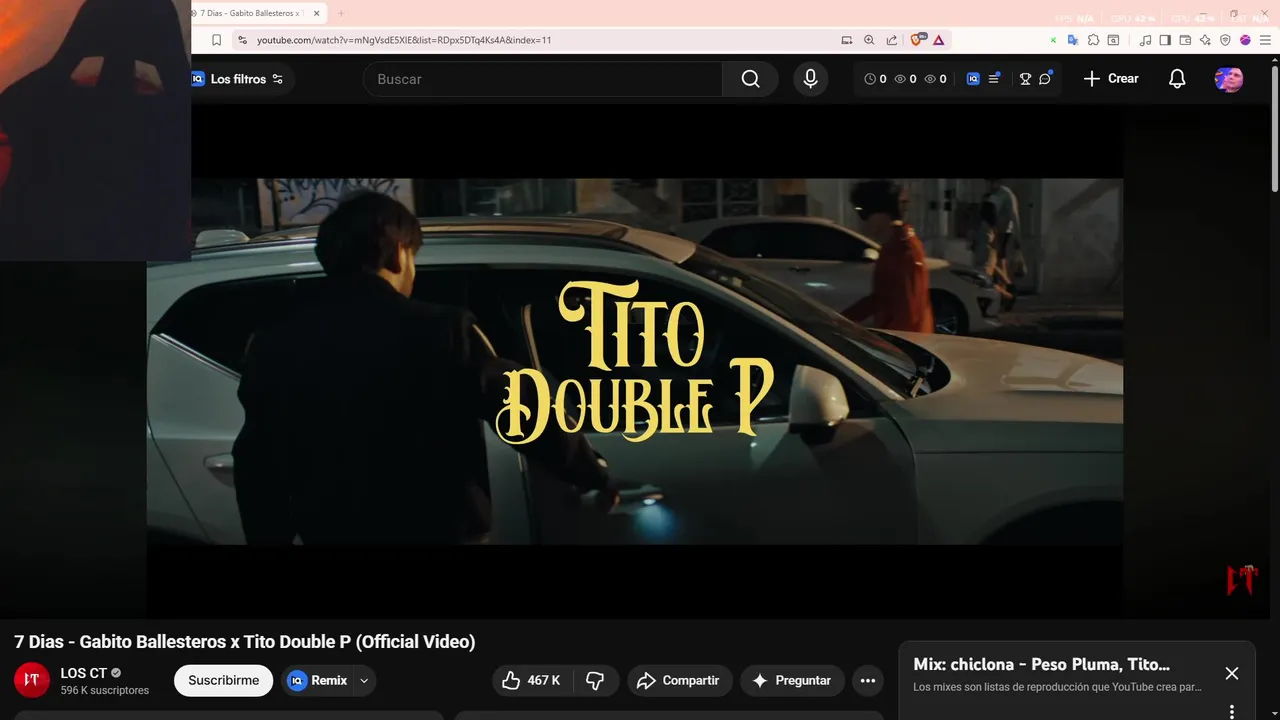Click the search magnifier button

(x=750, y=79)
